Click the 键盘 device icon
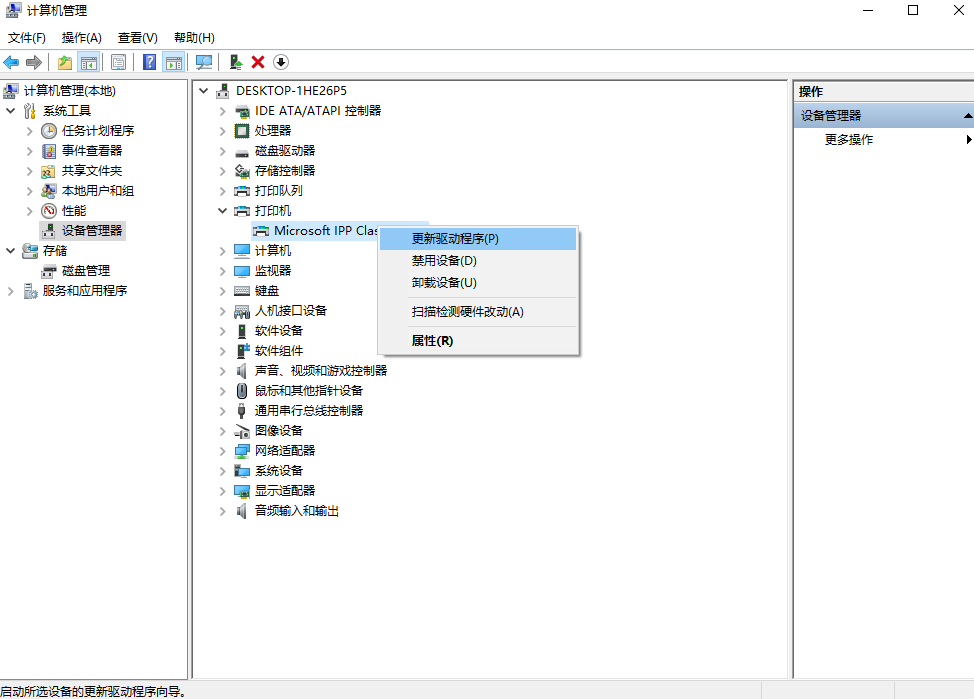Viewport: 974px width, 699px height. (x=242, y=291)
